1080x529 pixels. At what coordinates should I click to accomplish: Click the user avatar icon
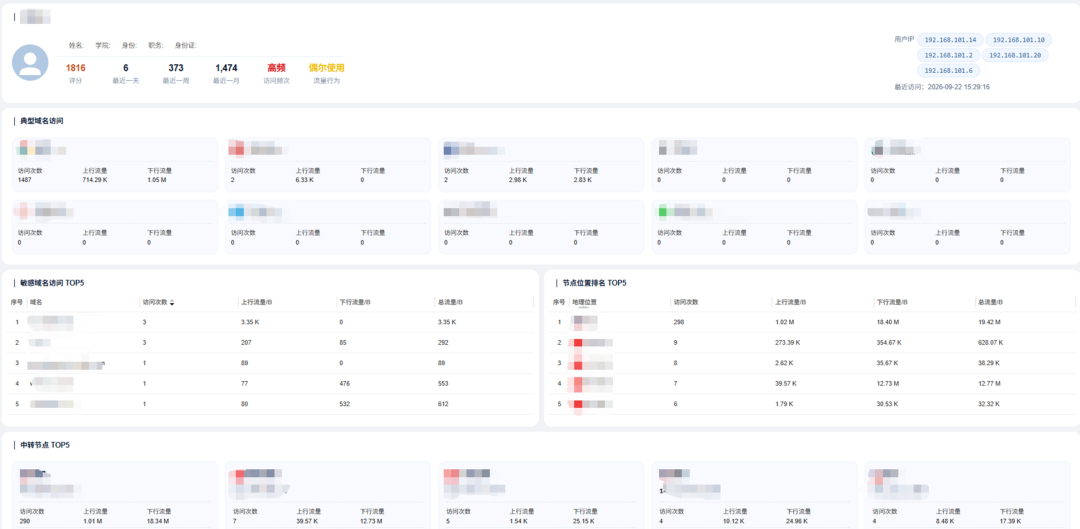click(30, 63)
